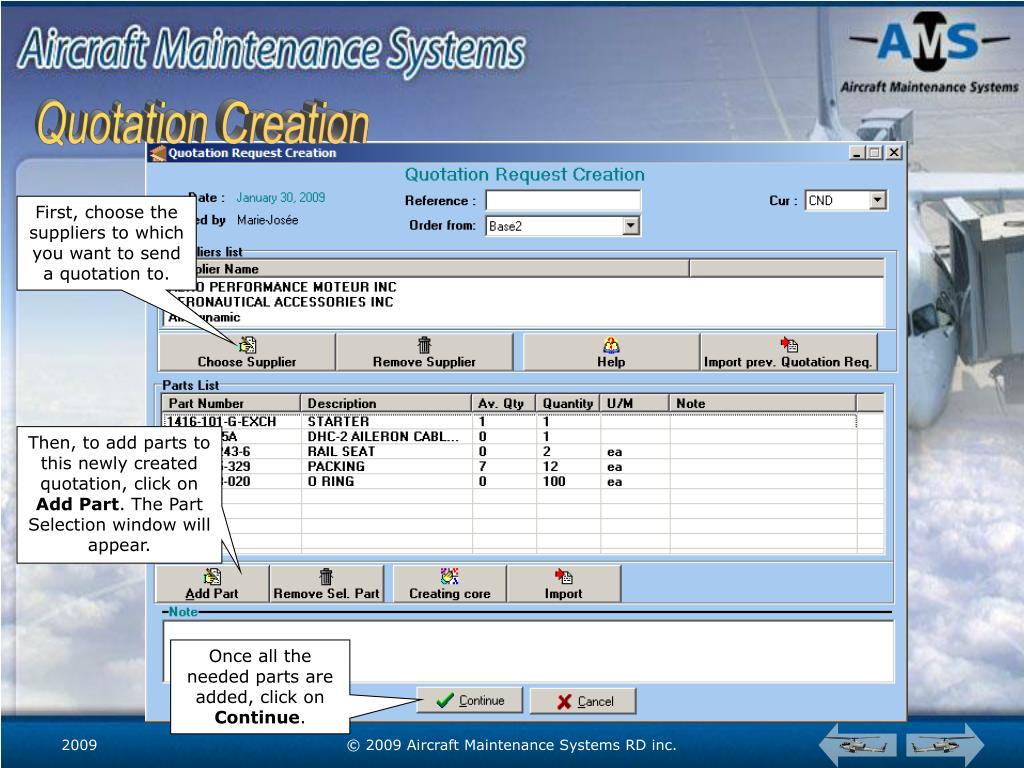This screenshot has height=768, width=1024.
Task: Click the Note column header in Parts List
Action: tap(762, 403)
